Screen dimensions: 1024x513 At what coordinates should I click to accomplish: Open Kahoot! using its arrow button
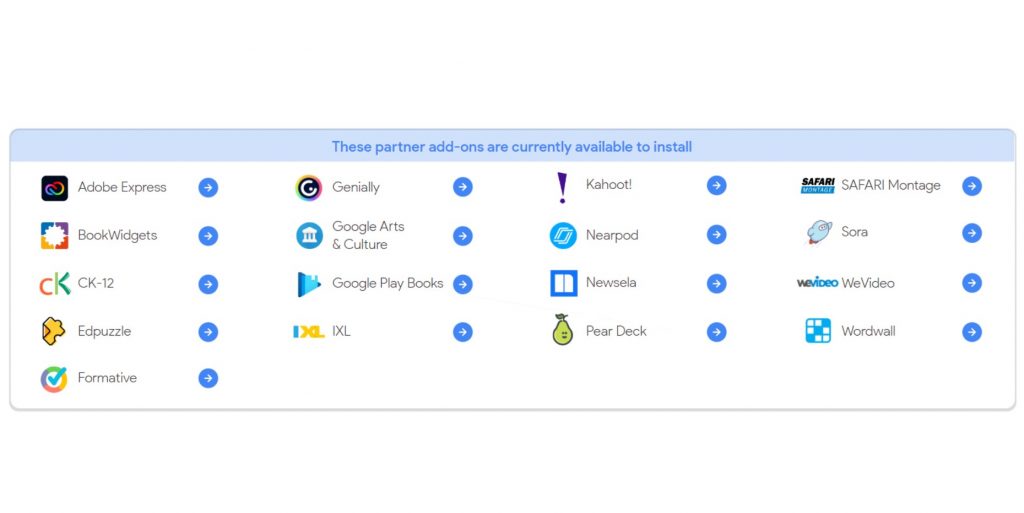[x=716, y=186]
